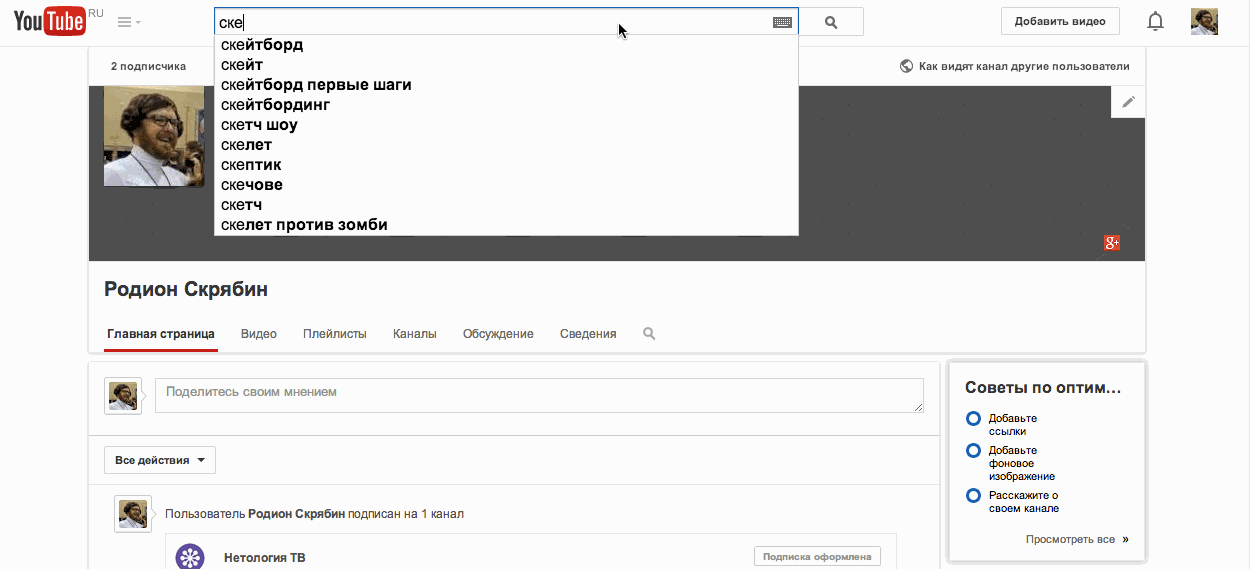The width and height of the screenshot is (1250, 569).
Task: Click the Советы по оптим… heading
Action: [1043, 388]
